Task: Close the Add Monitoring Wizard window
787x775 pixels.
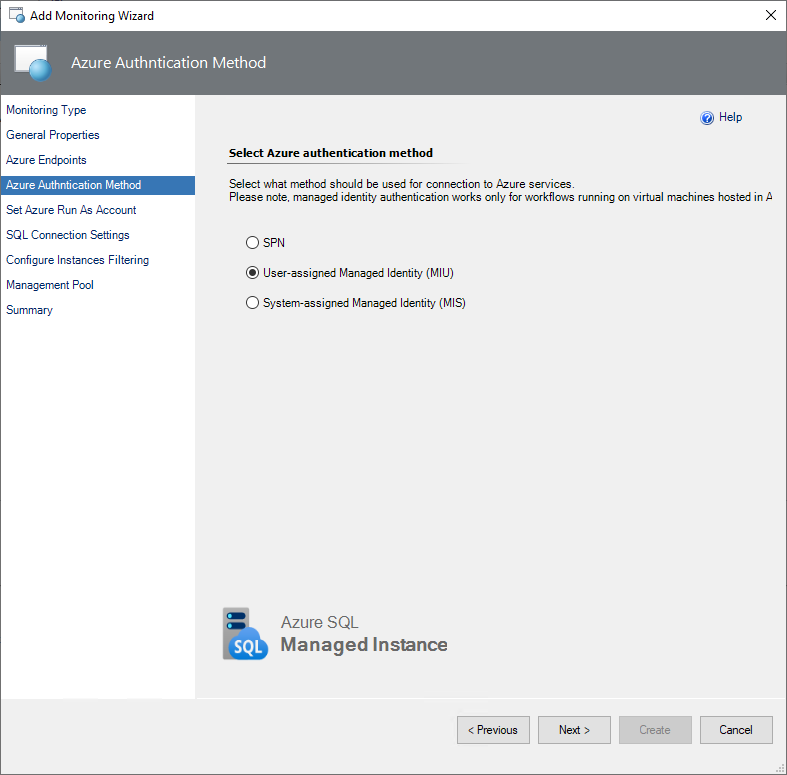Action: [x=771, y=15]
